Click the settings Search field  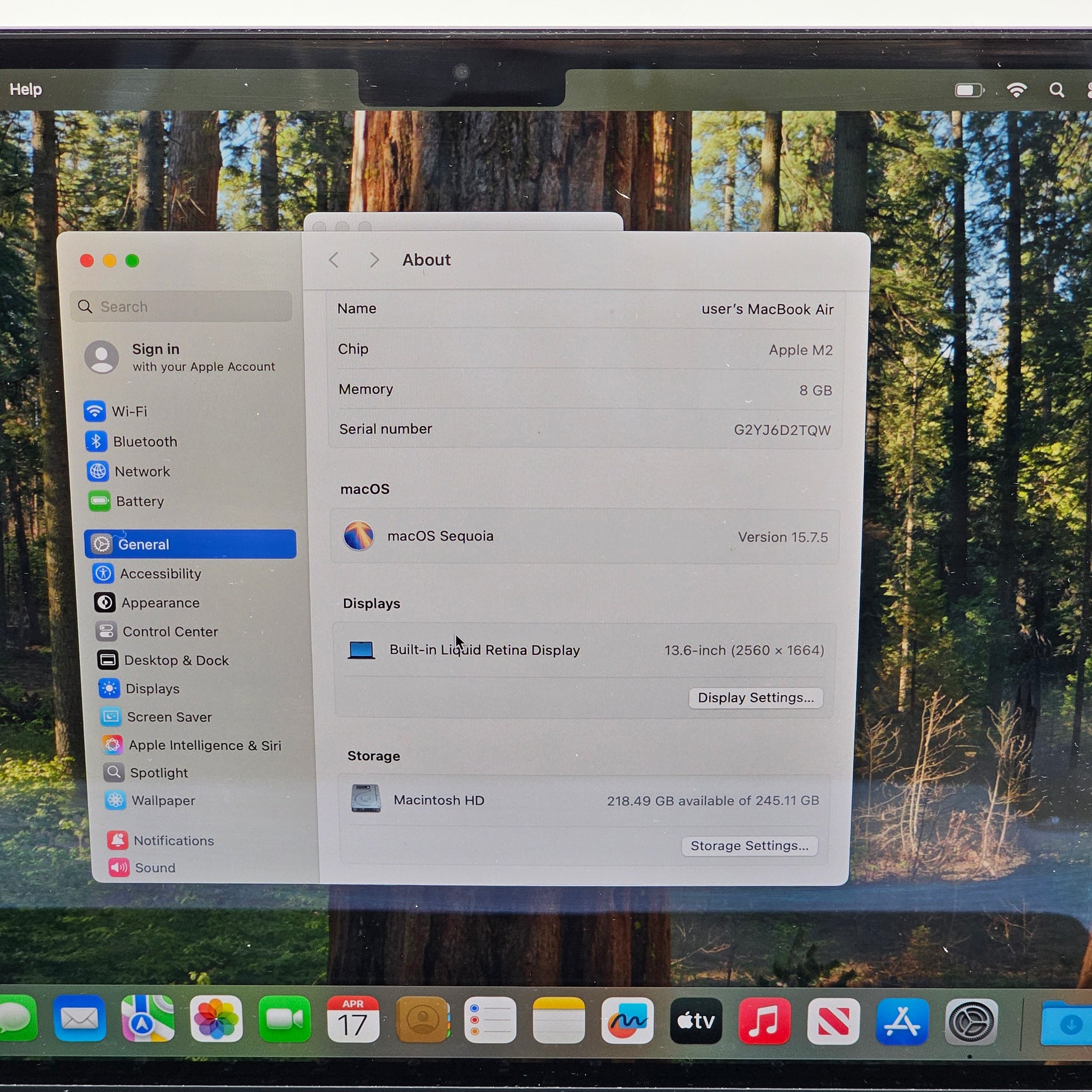tap(182, 306)
